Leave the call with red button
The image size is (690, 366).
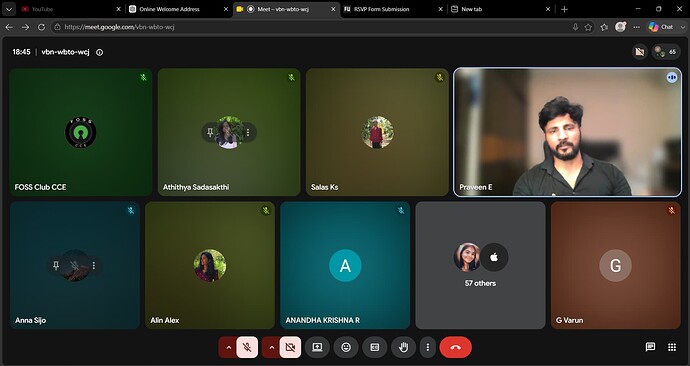(x=455, y=348)
